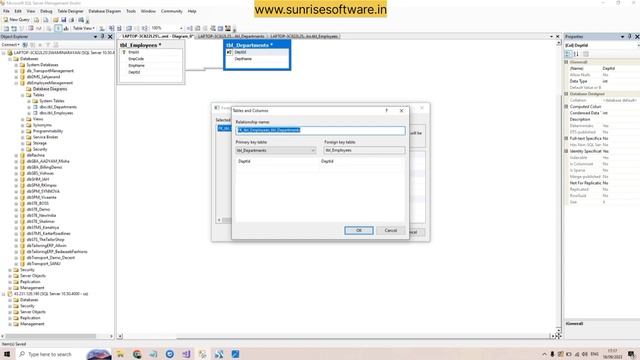640x360 pixels.
Task: Click the Open File folder icon in toolbar
Action: click(55, 20)
